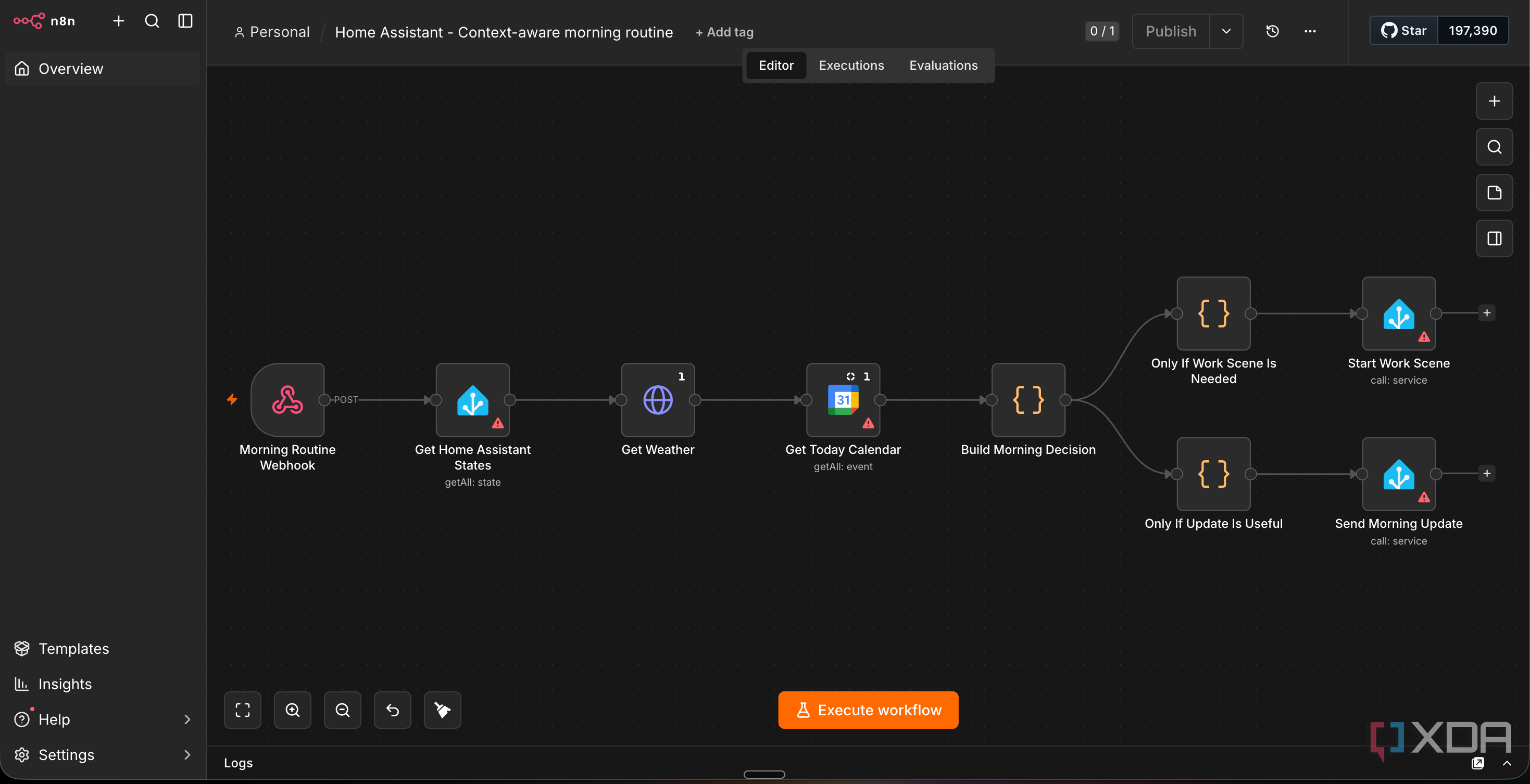Viewport: 1530px width, 784px height.
Task: Select the Get Today Calendar node
Action: coord(843,400)
